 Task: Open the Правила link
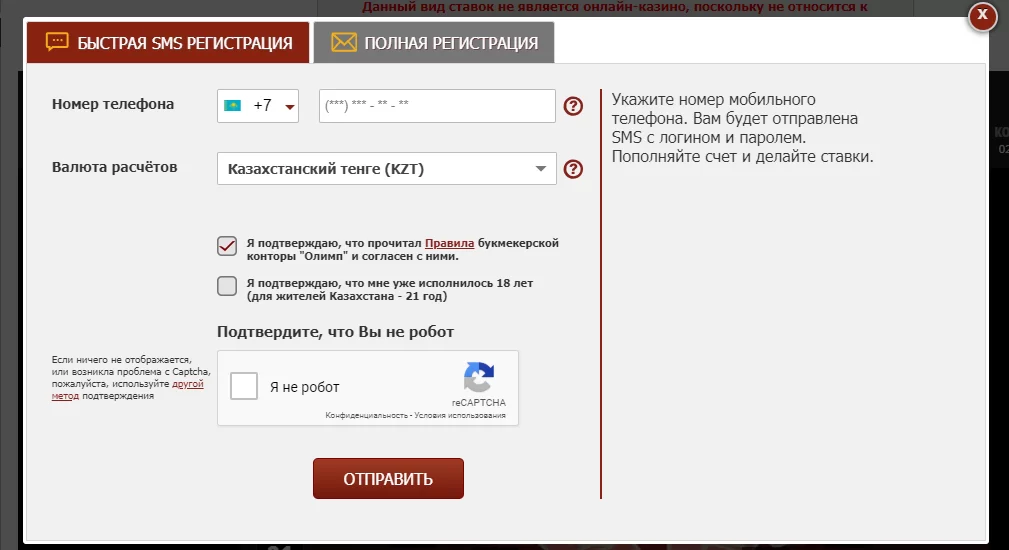449,243
